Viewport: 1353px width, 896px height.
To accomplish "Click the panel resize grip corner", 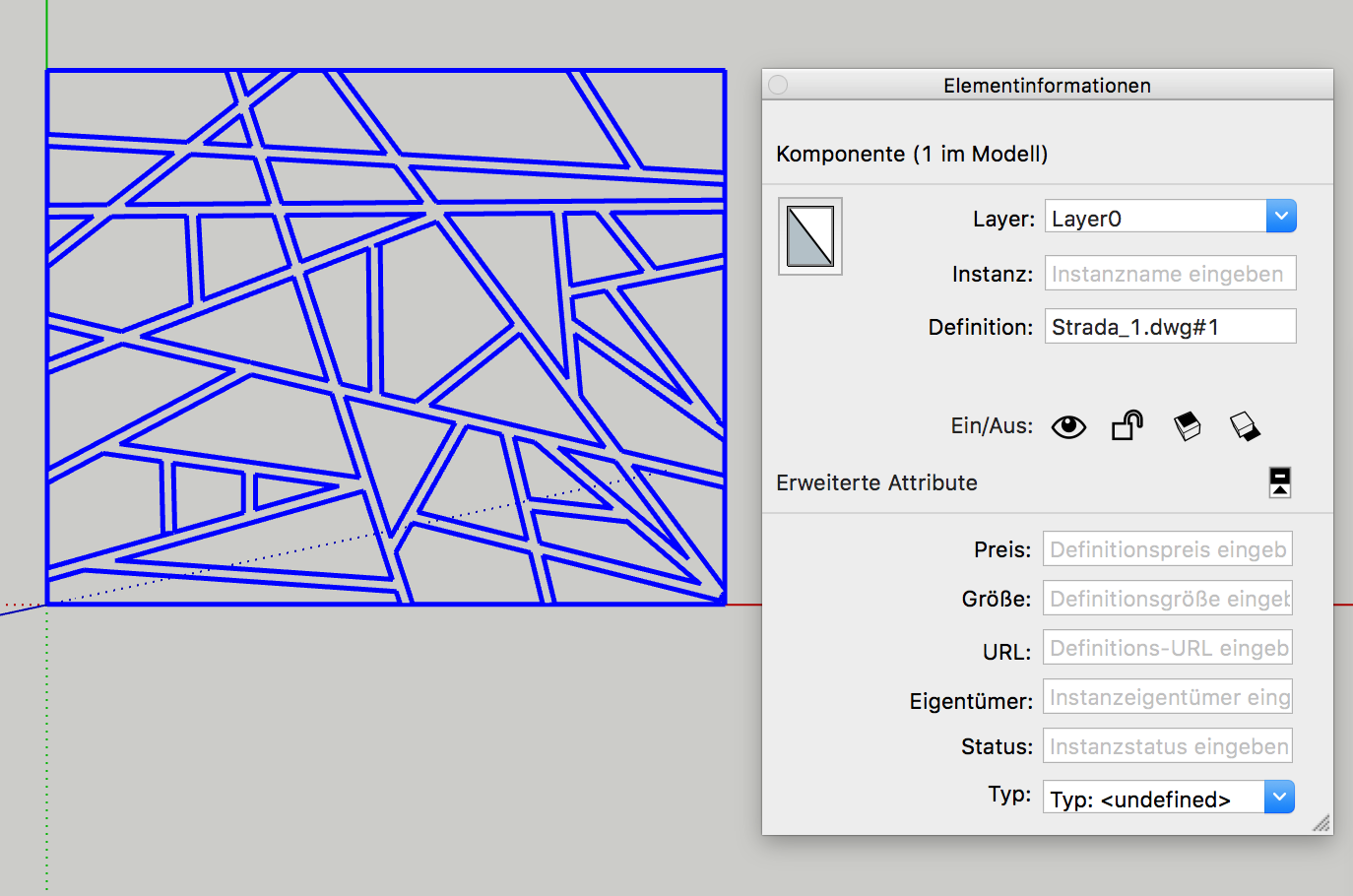I will [1321, 824].
